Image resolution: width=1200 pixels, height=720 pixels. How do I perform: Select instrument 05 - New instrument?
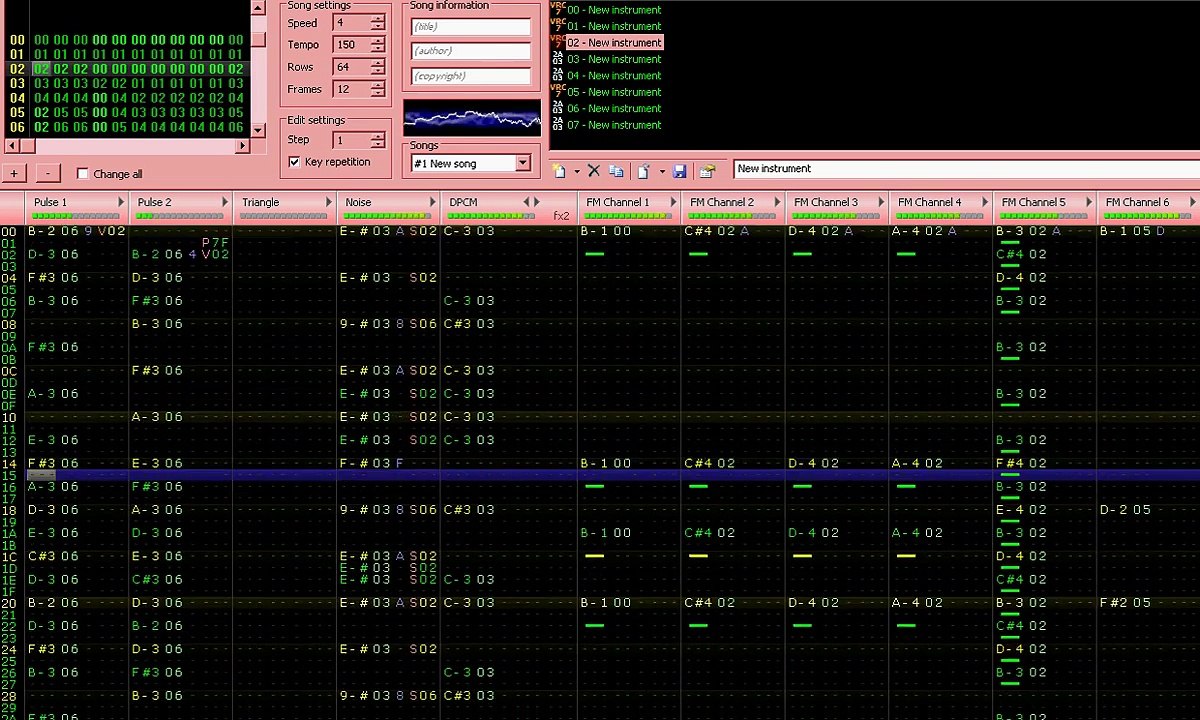point(614,92)
